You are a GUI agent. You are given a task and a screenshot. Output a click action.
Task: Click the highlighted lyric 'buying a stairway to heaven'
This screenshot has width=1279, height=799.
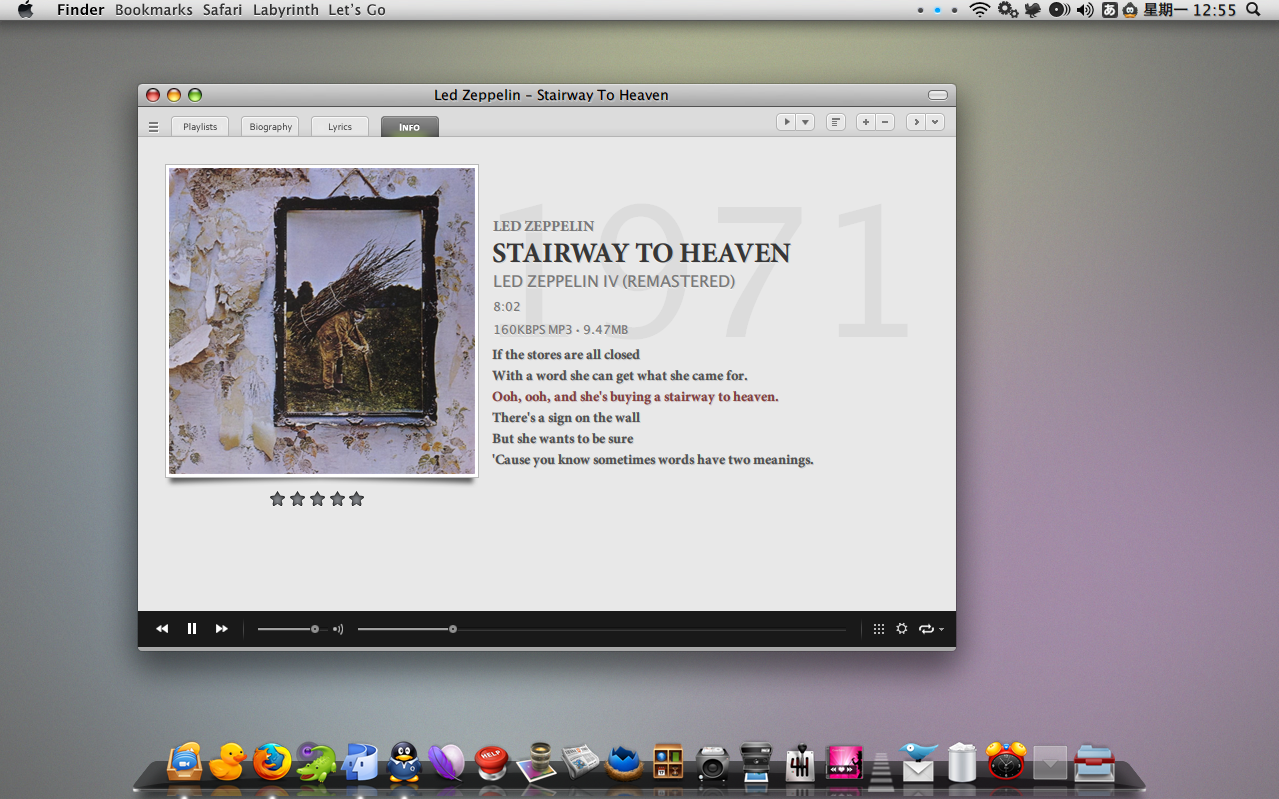click(x=695, y=397)
